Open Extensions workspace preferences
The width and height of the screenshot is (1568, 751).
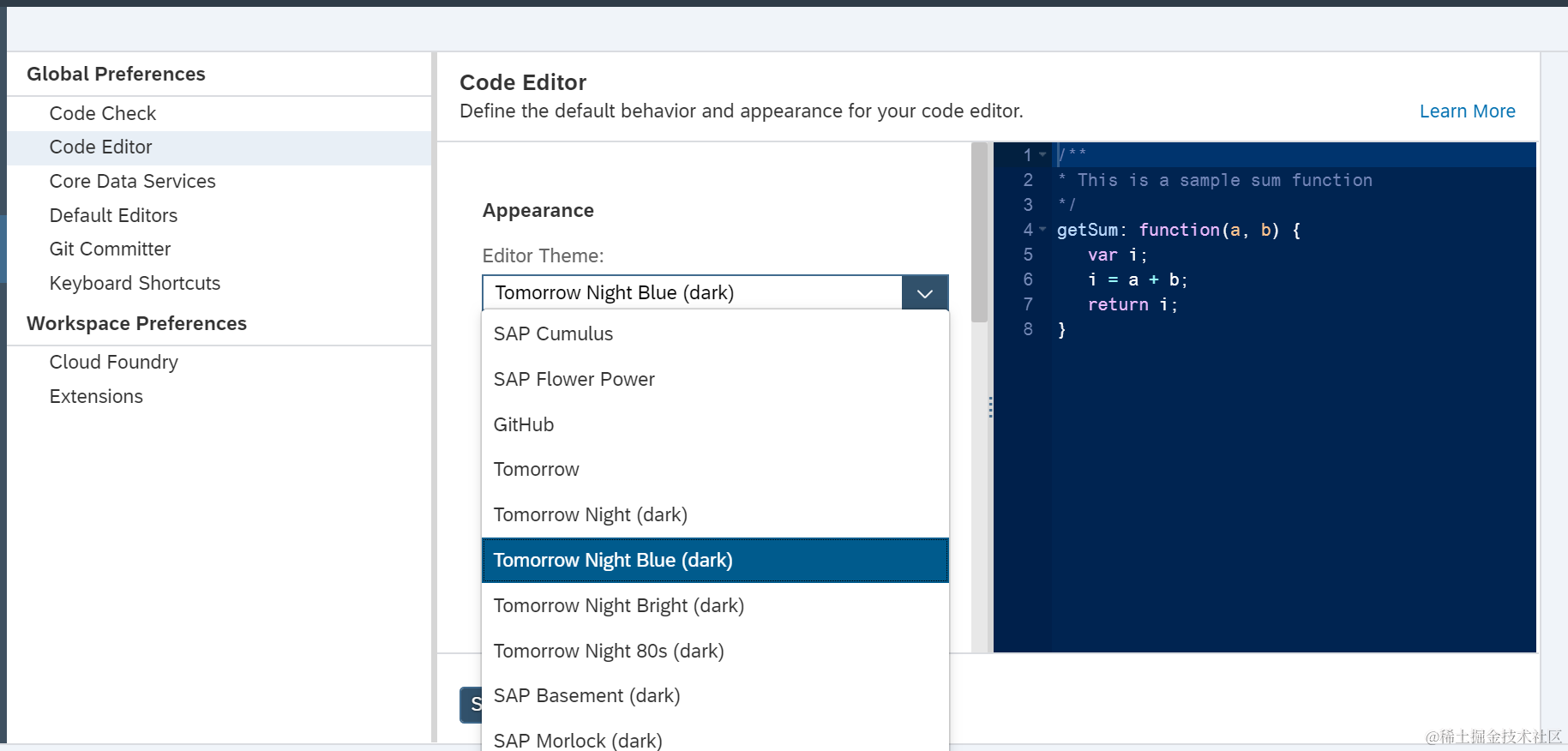(96, 396)
